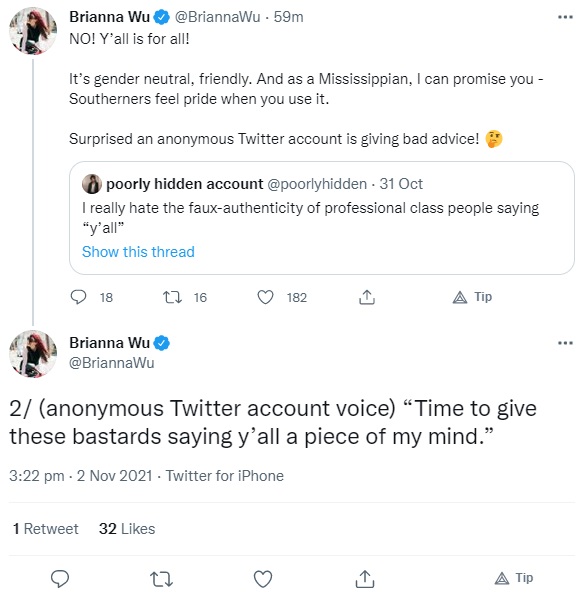The image size is (586, 598).
Task: Open the poorly hidden account avatar
Action: click(x=92, y=184)
